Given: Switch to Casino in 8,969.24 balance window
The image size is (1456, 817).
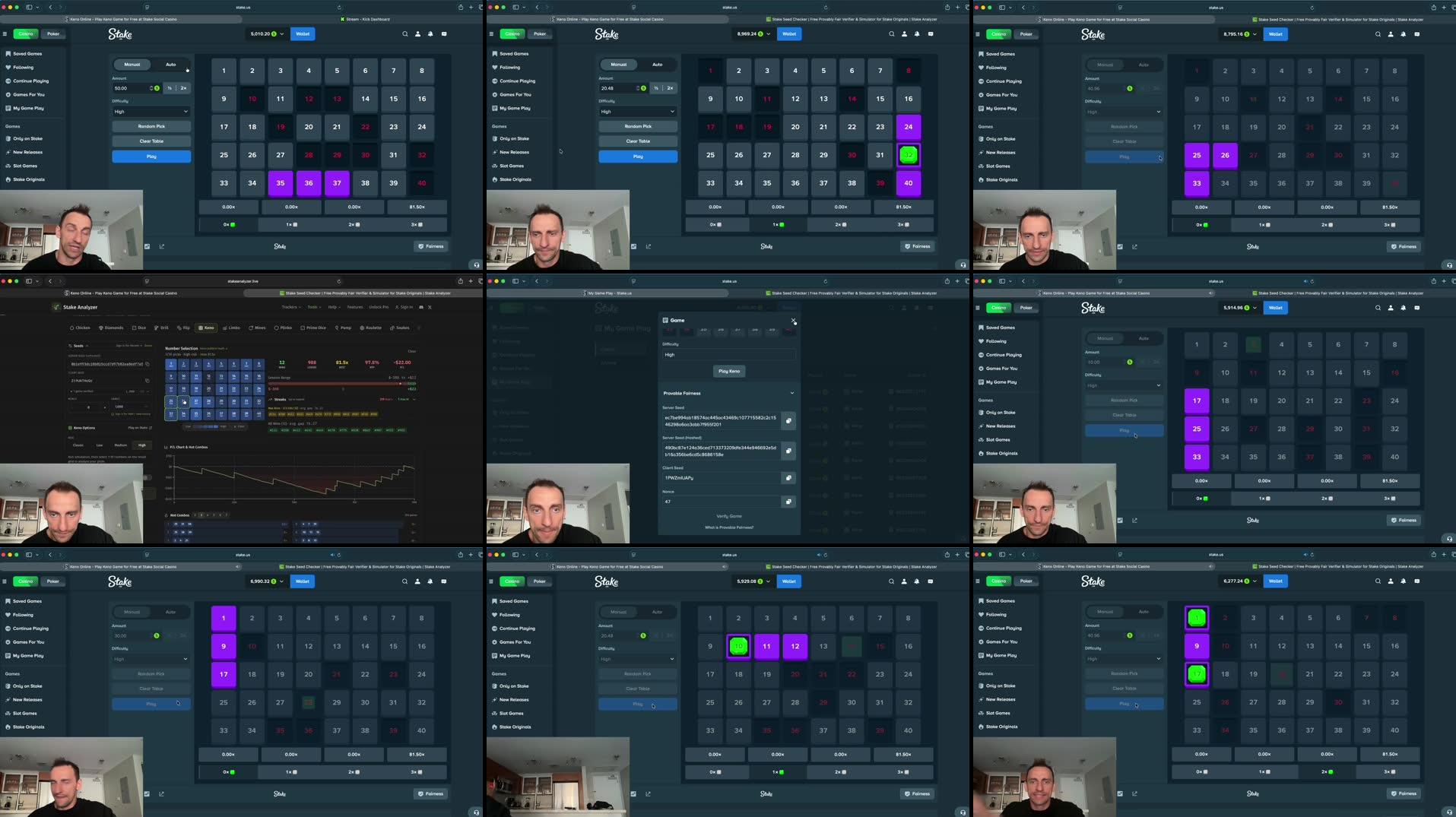Looking at the screenshot, I should [x=512, y=33].
